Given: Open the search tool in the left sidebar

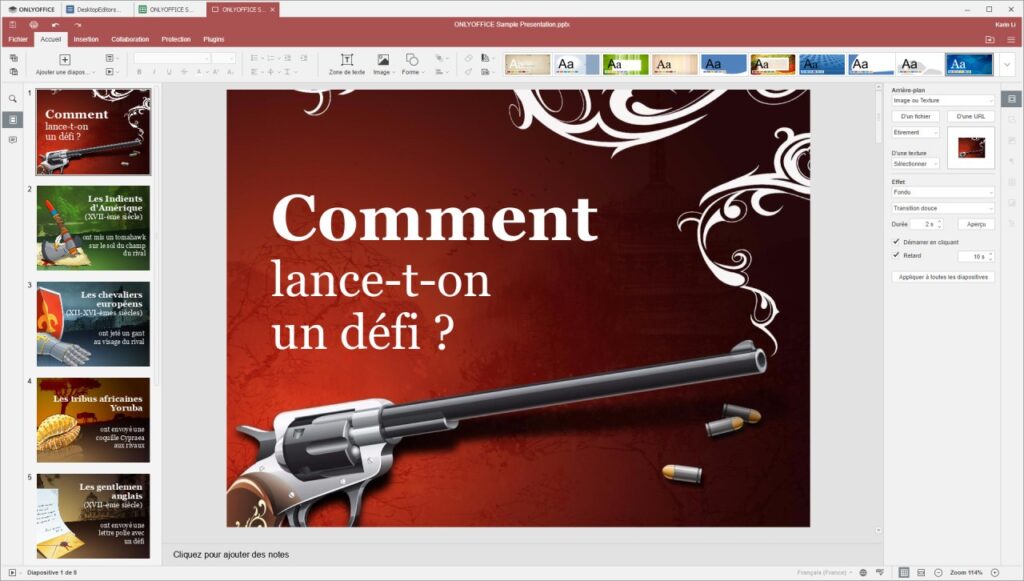Looking at the screenshot, I should [x=12, y=99].
